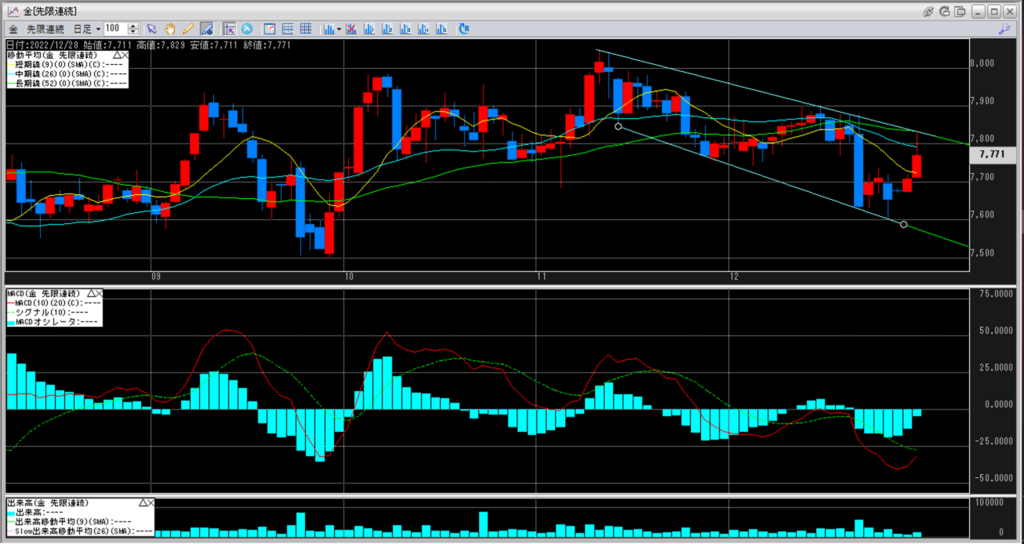Image resolution: width=1024 pixels, height=544 pixels.
Task: Click the 先限連続 contract menu
Action: pyautogui.click(x=45, y=29)
